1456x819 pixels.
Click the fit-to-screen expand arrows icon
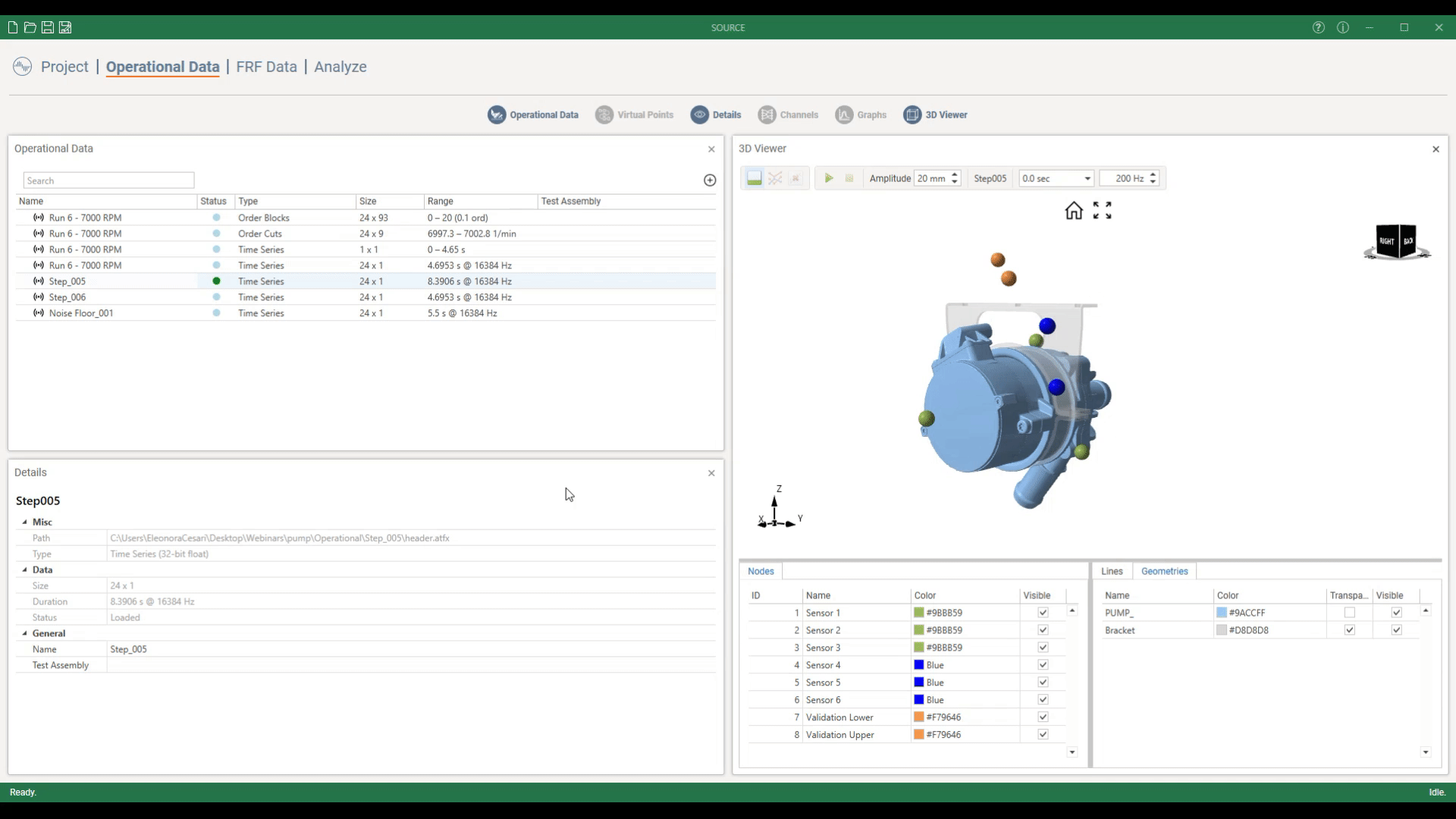[x=1102, y=211]
